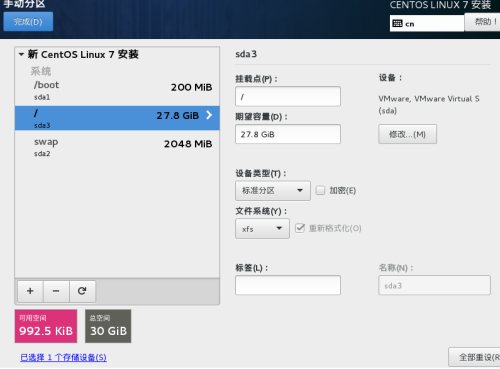500x369 pixels.
Task: Click the minus icon to remove selected partition
Action: coord(56,291)
